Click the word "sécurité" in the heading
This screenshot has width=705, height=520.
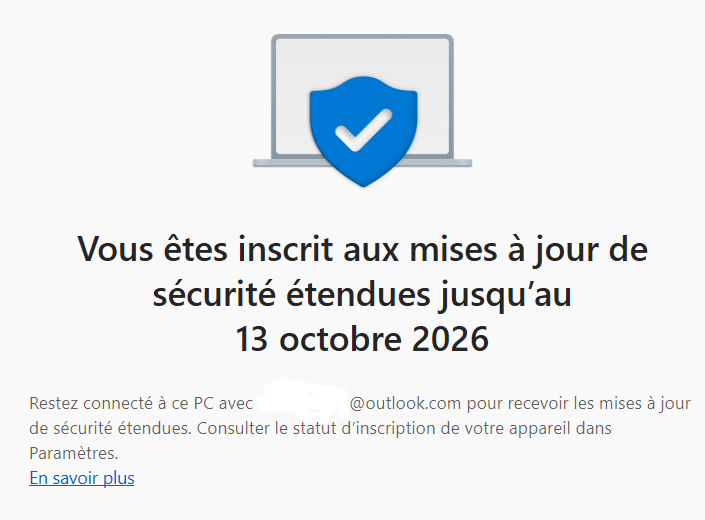tap(211, 295)
